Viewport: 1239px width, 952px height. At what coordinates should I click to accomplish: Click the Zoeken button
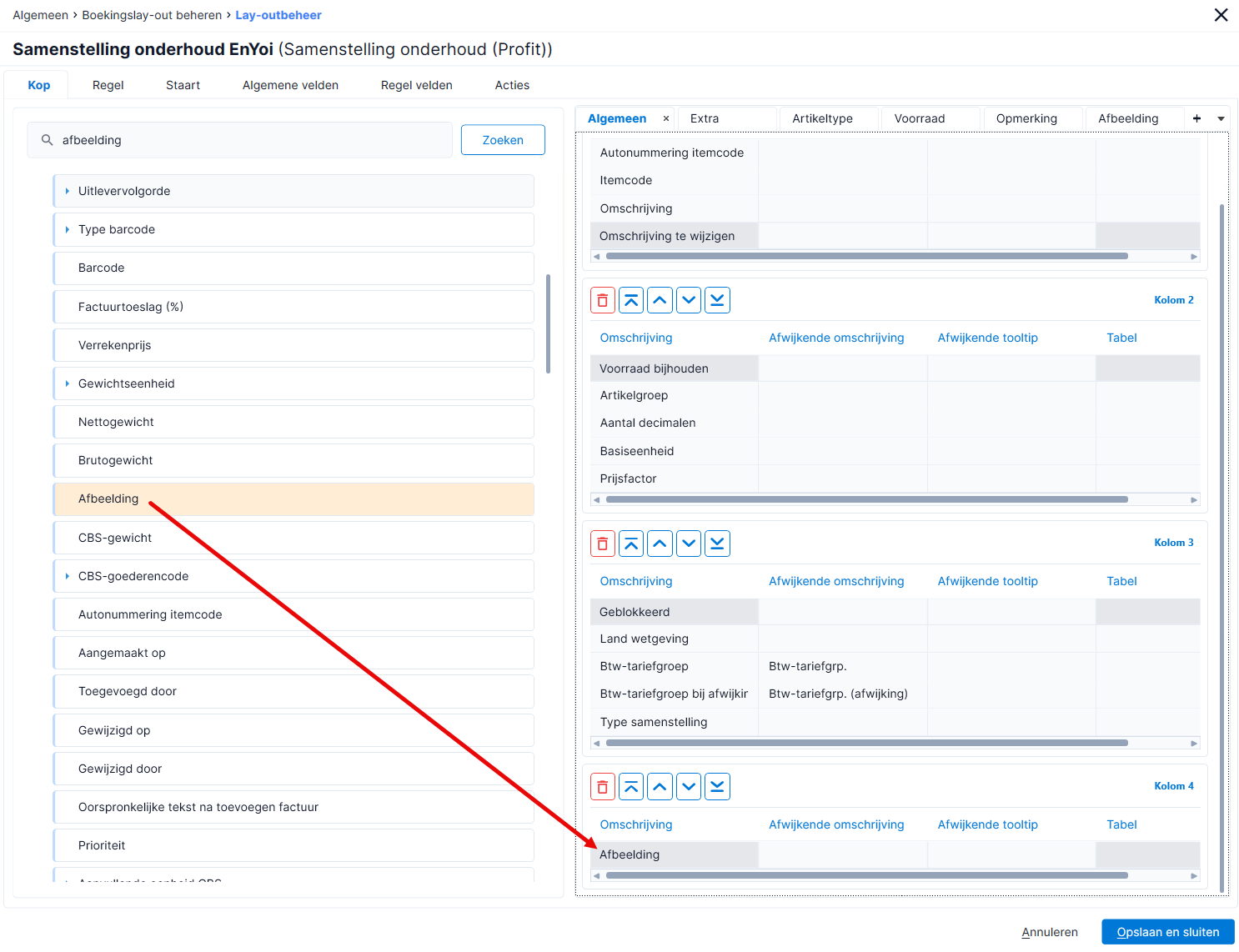pos(503,140)
